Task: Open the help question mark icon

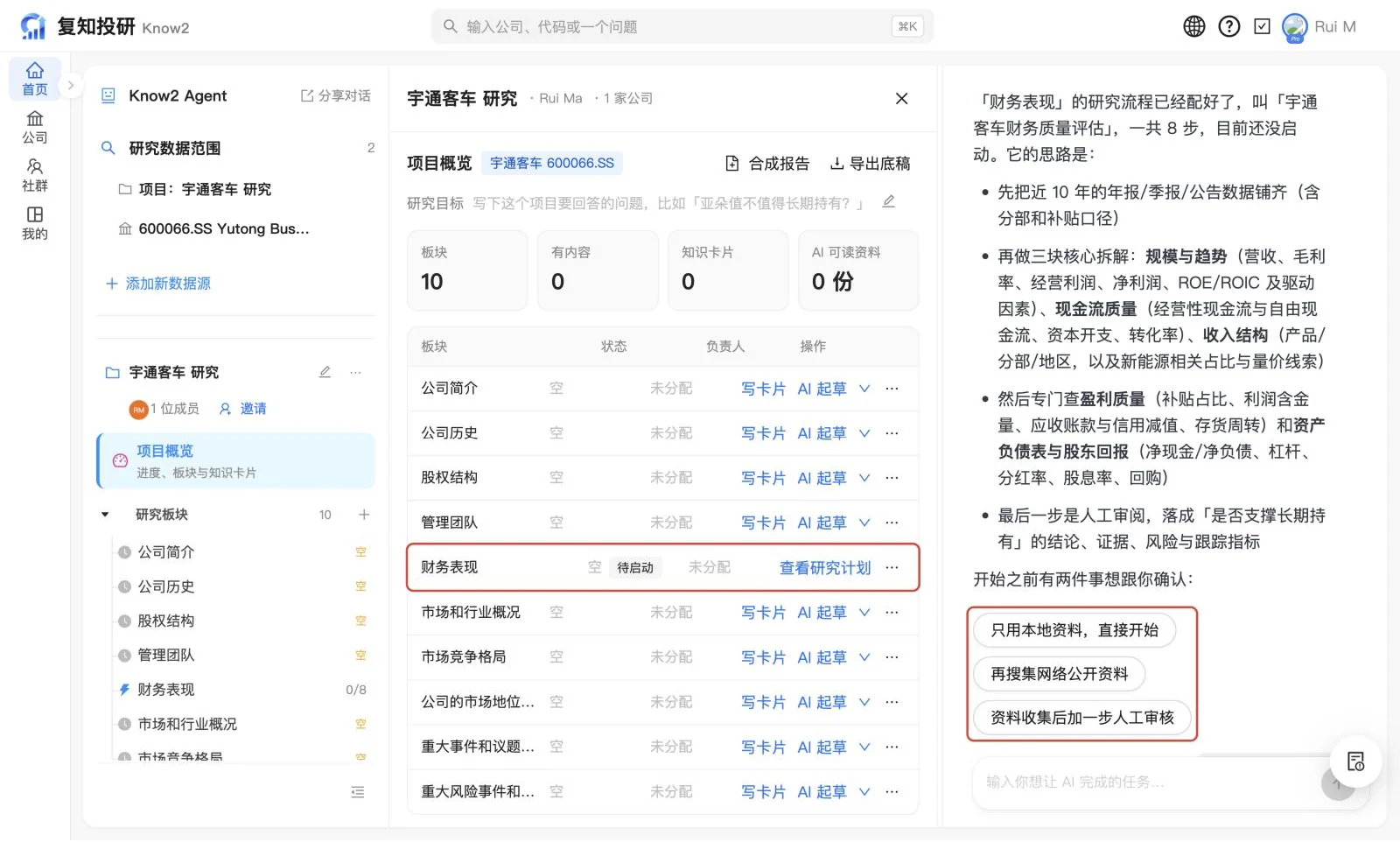Action: (x=1228, y=26)
